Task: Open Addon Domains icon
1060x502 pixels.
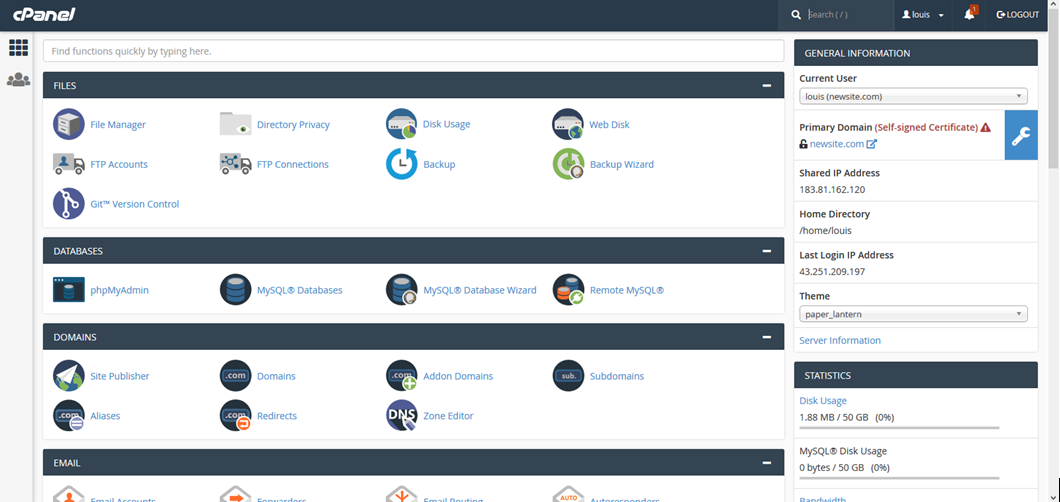Action: tap(402, 376)
